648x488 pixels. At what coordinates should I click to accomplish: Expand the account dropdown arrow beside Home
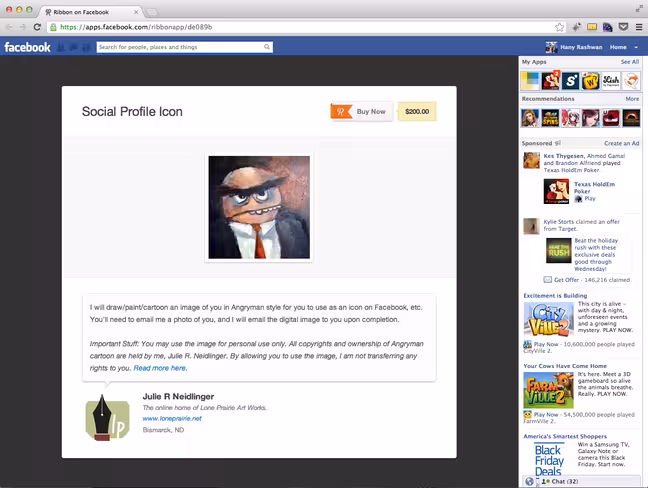pos(636,47)
